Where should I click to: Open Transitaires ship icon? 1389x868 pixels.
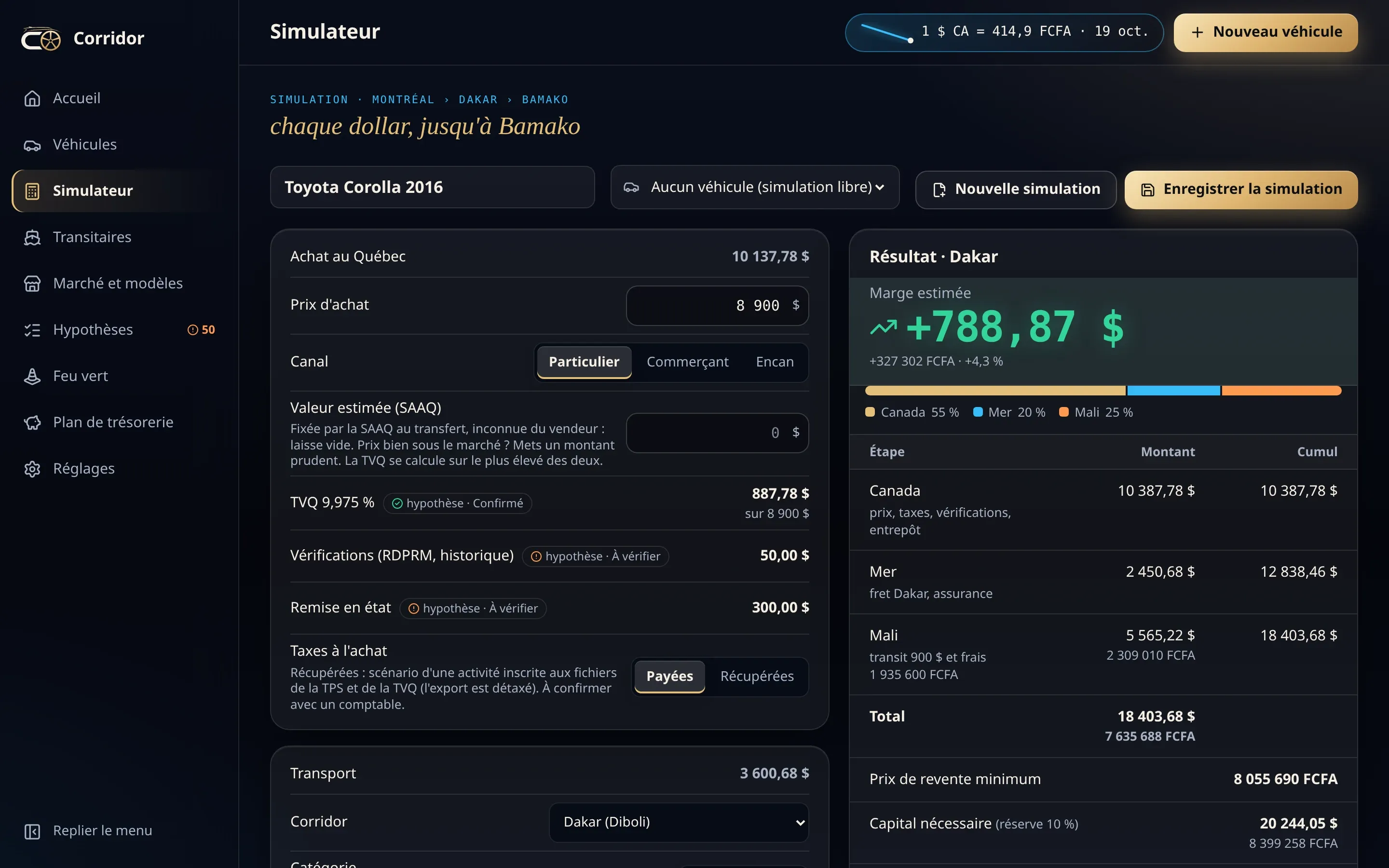coord(32,238)
